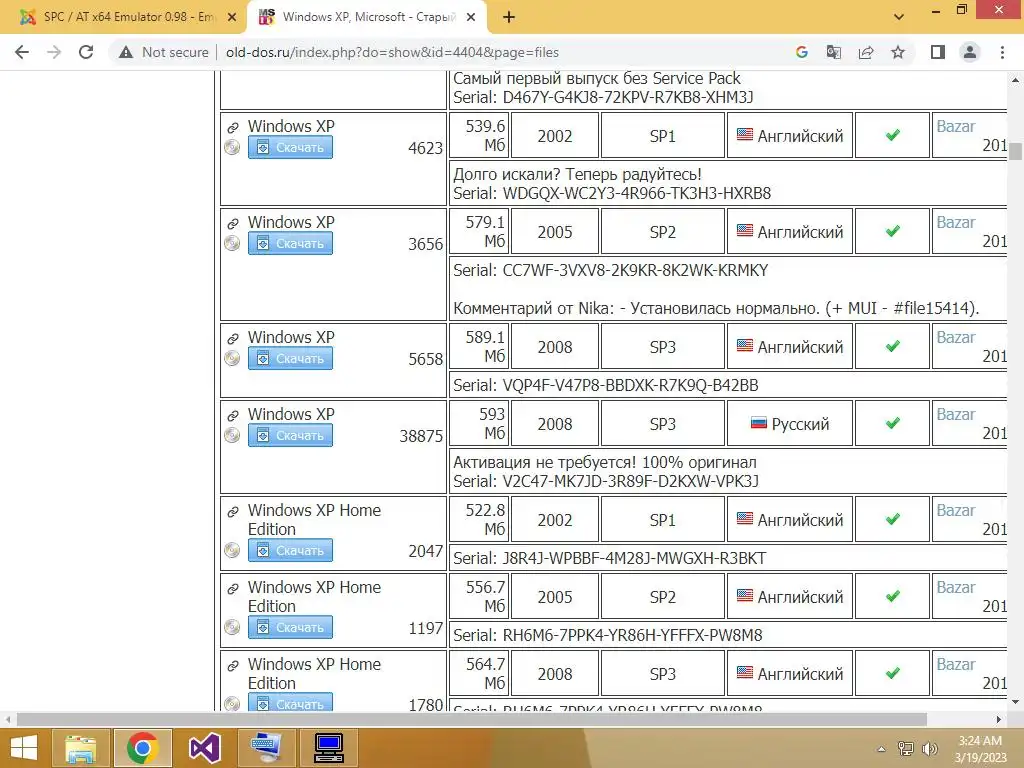Click the CD icon for Windows XP 5658 downloads
This screenshot has height=768, width=1024.
(x=232, y=358)
